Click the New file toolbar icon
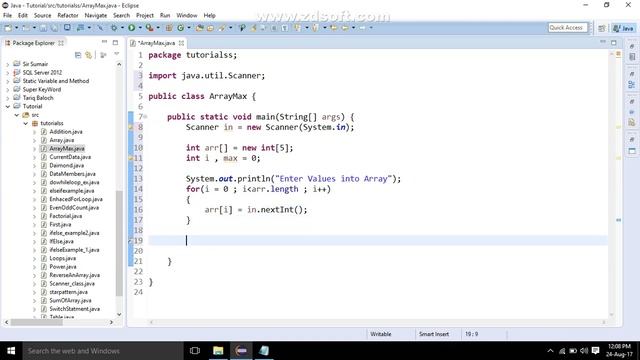Screen dimensions: 640x360 tap(9, 28)
